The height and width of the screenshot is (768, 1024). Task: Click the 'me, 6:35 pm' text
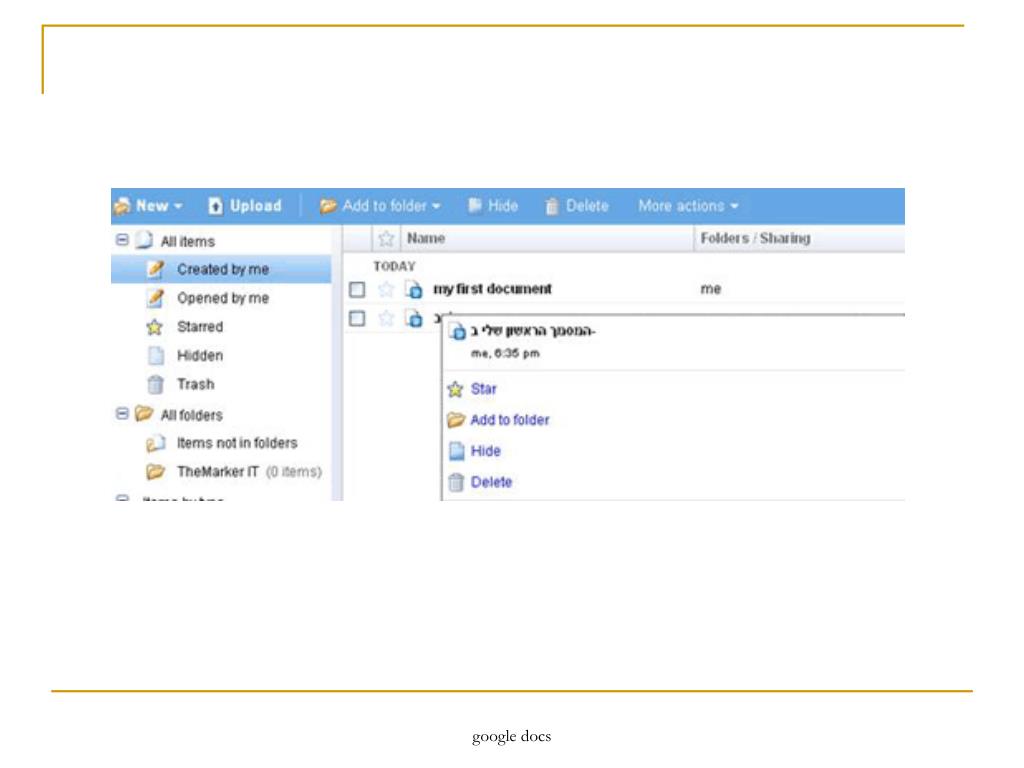pyautogui.click(x=505, y=353)
